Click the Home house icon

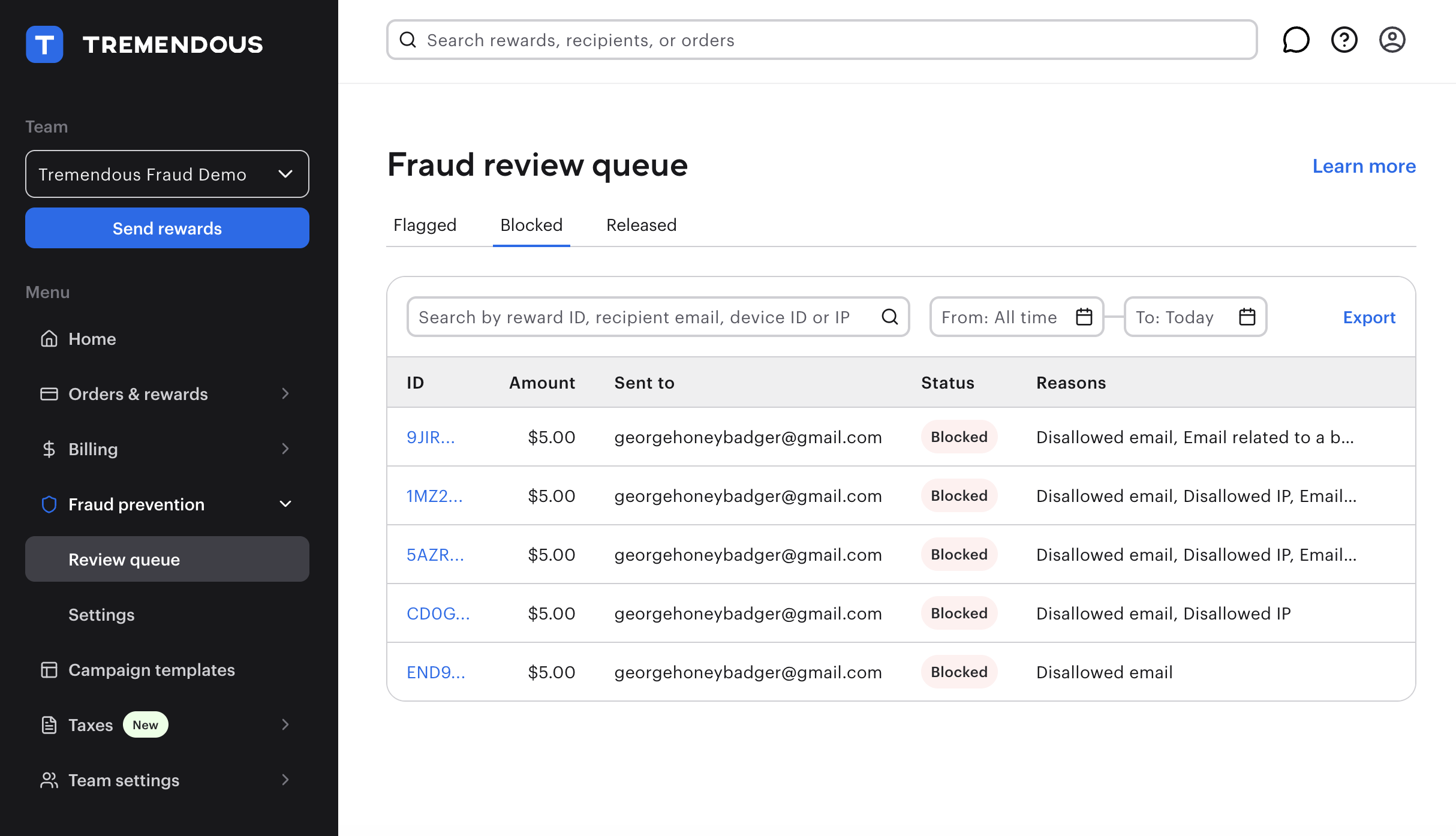(49, 339)
